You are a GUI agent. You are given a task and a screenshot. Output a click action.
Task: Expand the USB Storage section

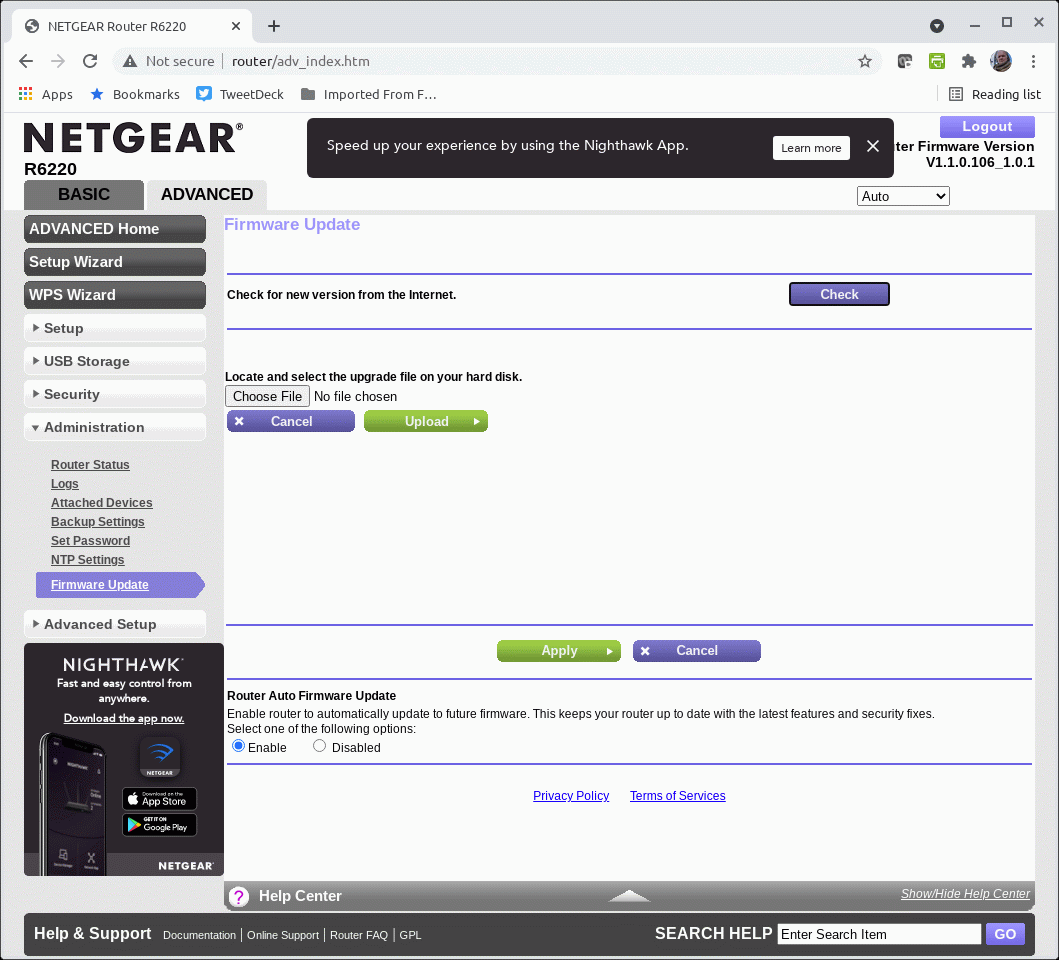coord(115,361)
